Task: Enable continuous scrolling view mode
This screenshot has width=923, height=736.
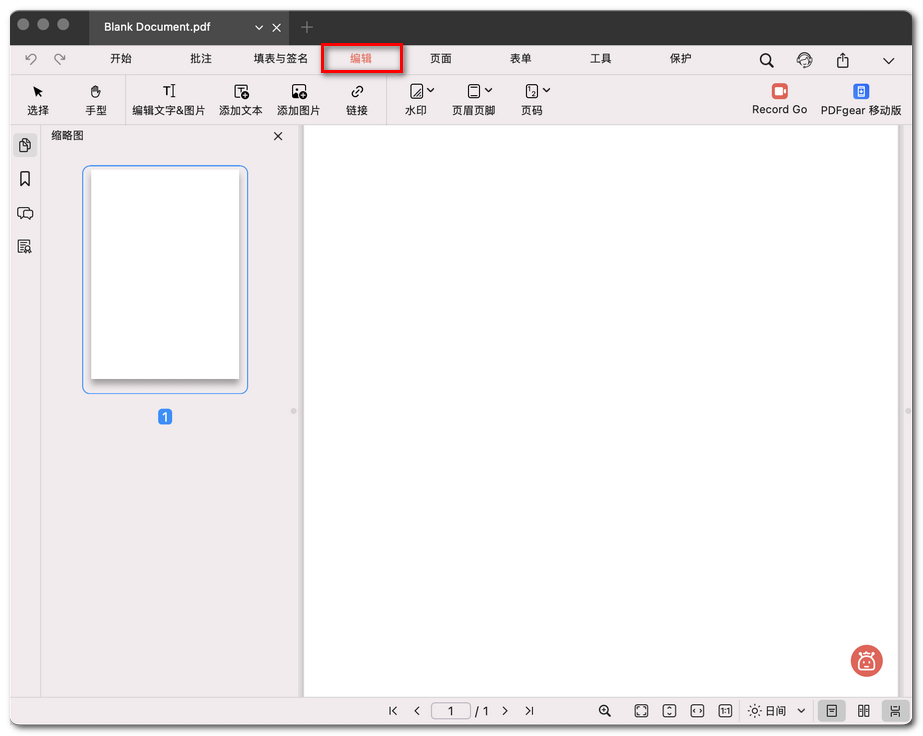Action: point(894,711)
